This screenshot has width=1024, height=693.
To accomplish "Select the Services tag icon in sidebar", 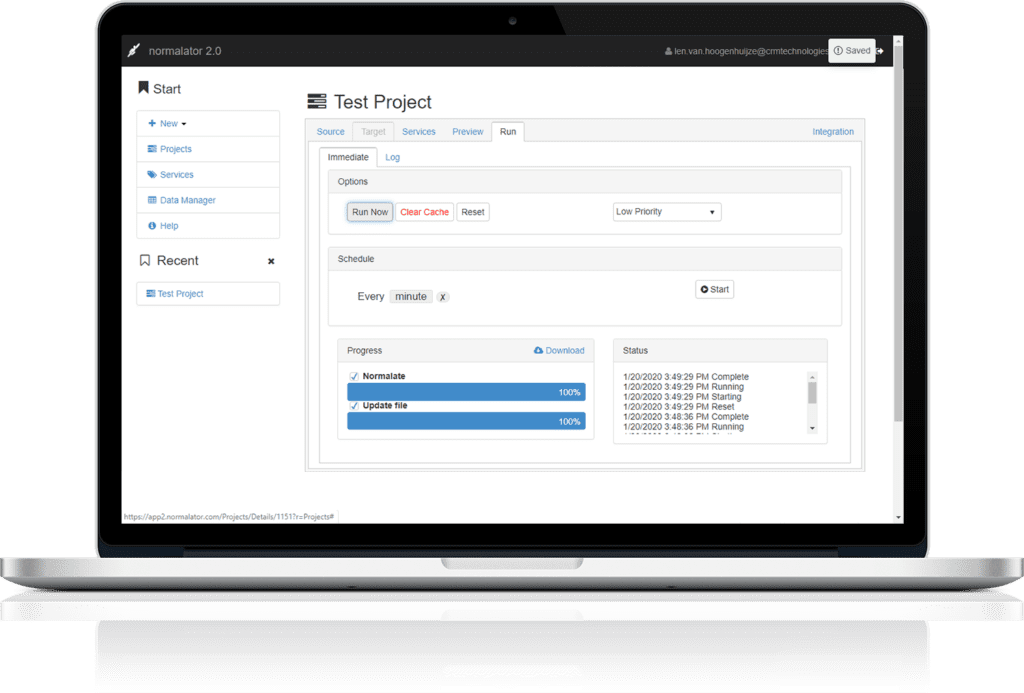I will 152,174.
